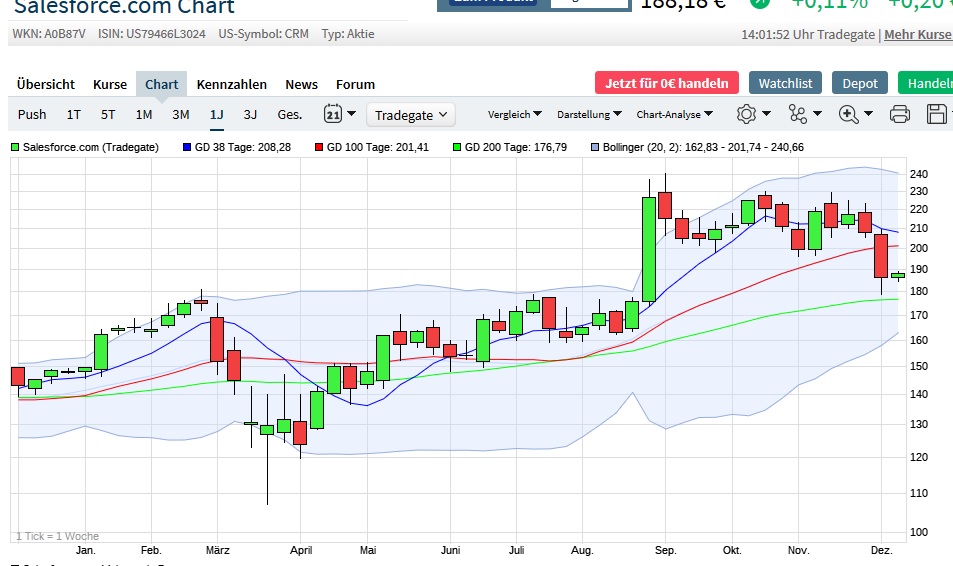
Task: Add stock via the Watchlist button
Action: click(785, 83)
